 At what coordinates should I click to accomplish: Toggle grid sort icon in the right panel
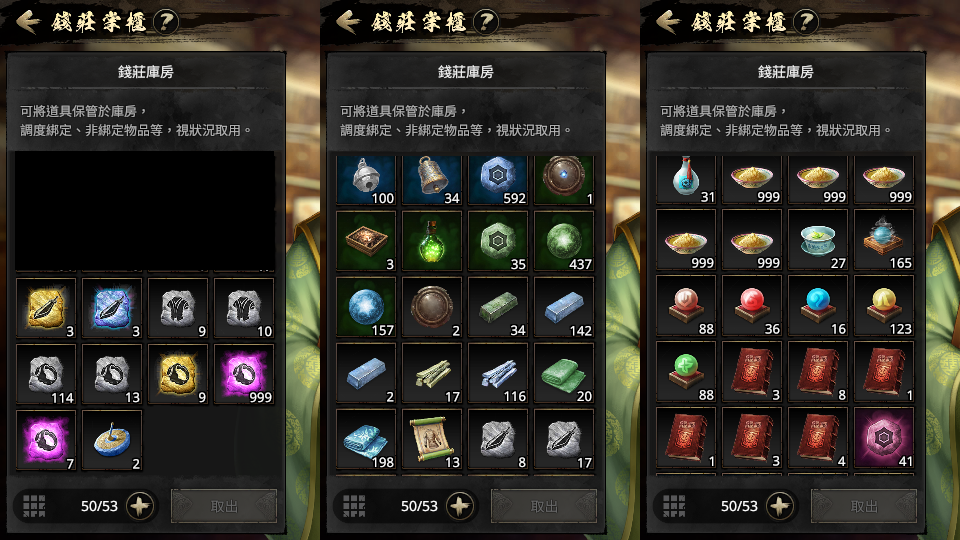(x=674, y=506)
